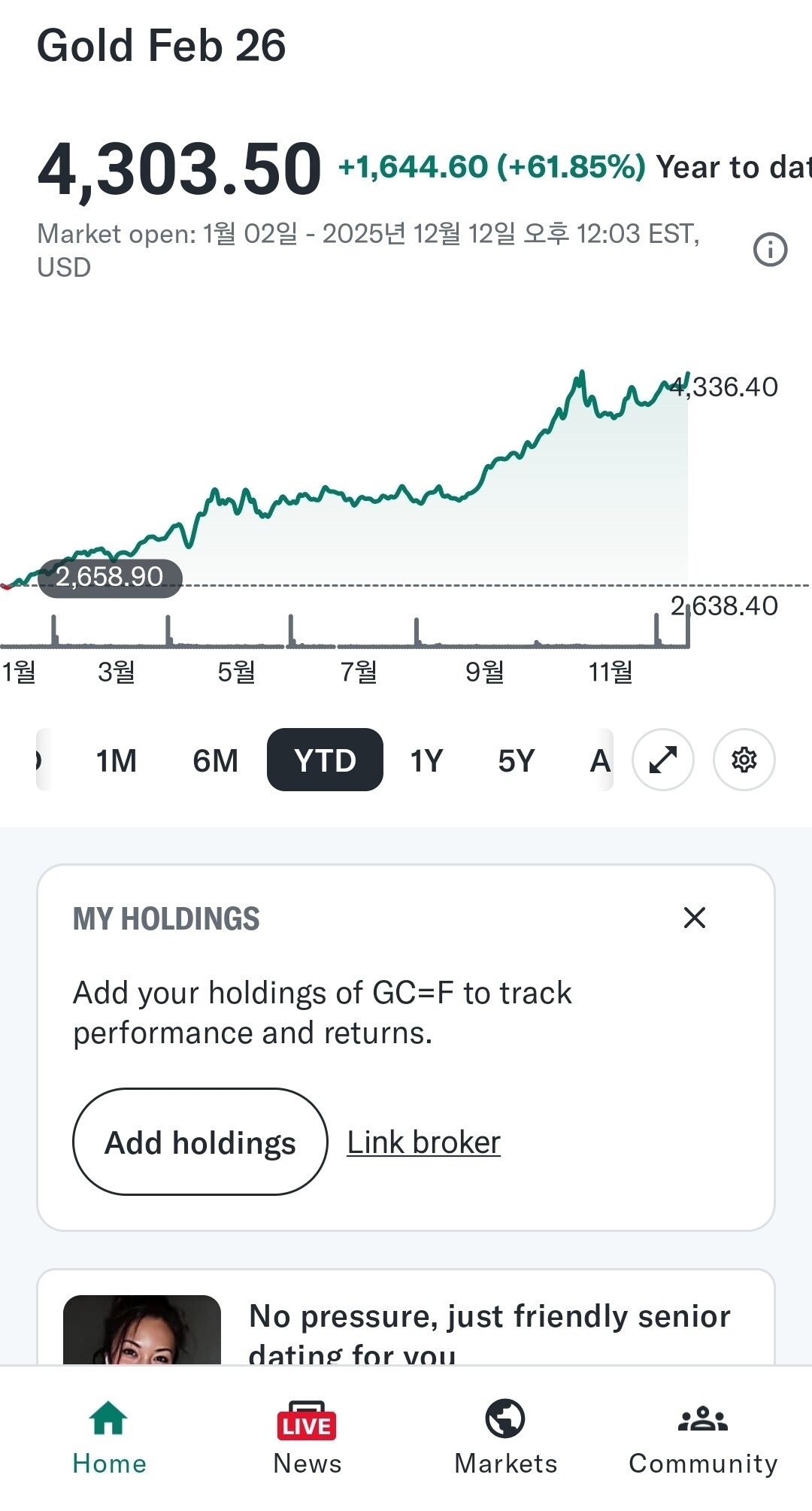Tap the 11월 point on chart axis
812x1511 pixels.
pos(610,672)
